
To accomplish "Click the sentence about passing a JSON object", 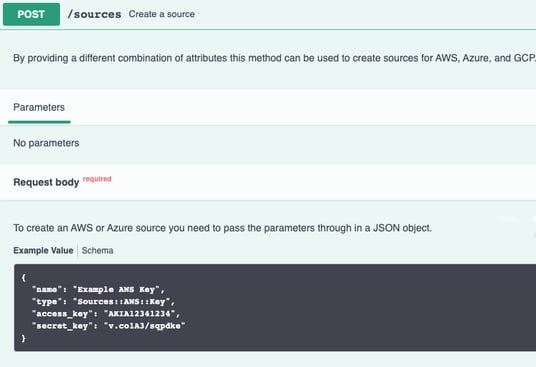I will pos(223,228).
